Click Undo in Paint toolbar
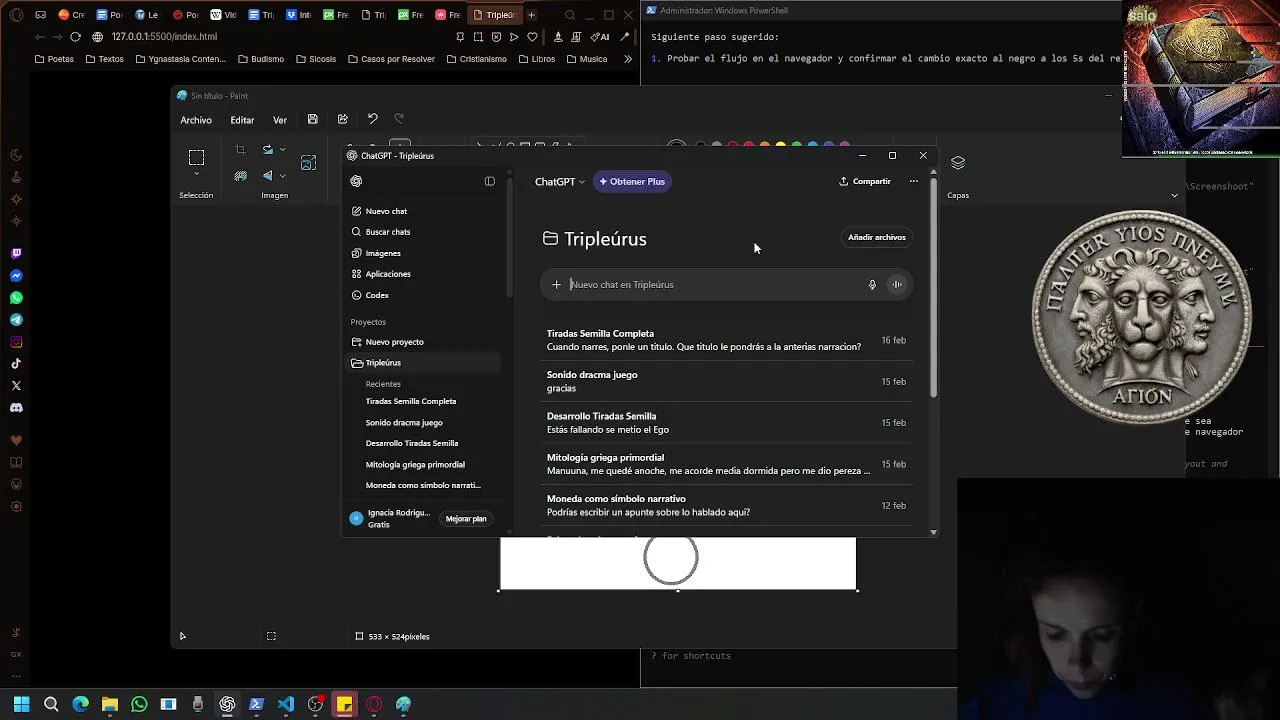 (x=373, y=119)
